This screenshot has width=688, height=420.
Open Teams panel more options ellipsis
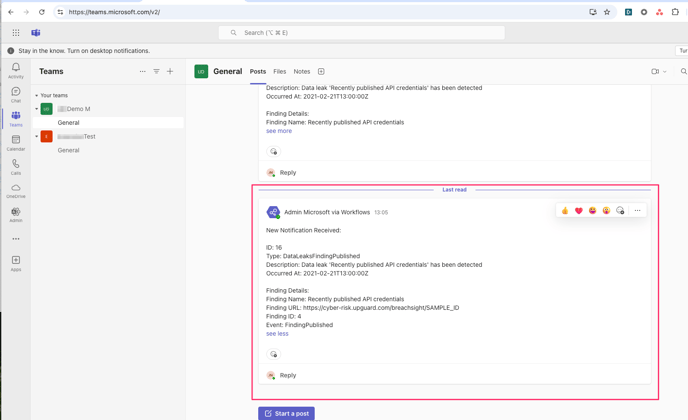[143, 71]
